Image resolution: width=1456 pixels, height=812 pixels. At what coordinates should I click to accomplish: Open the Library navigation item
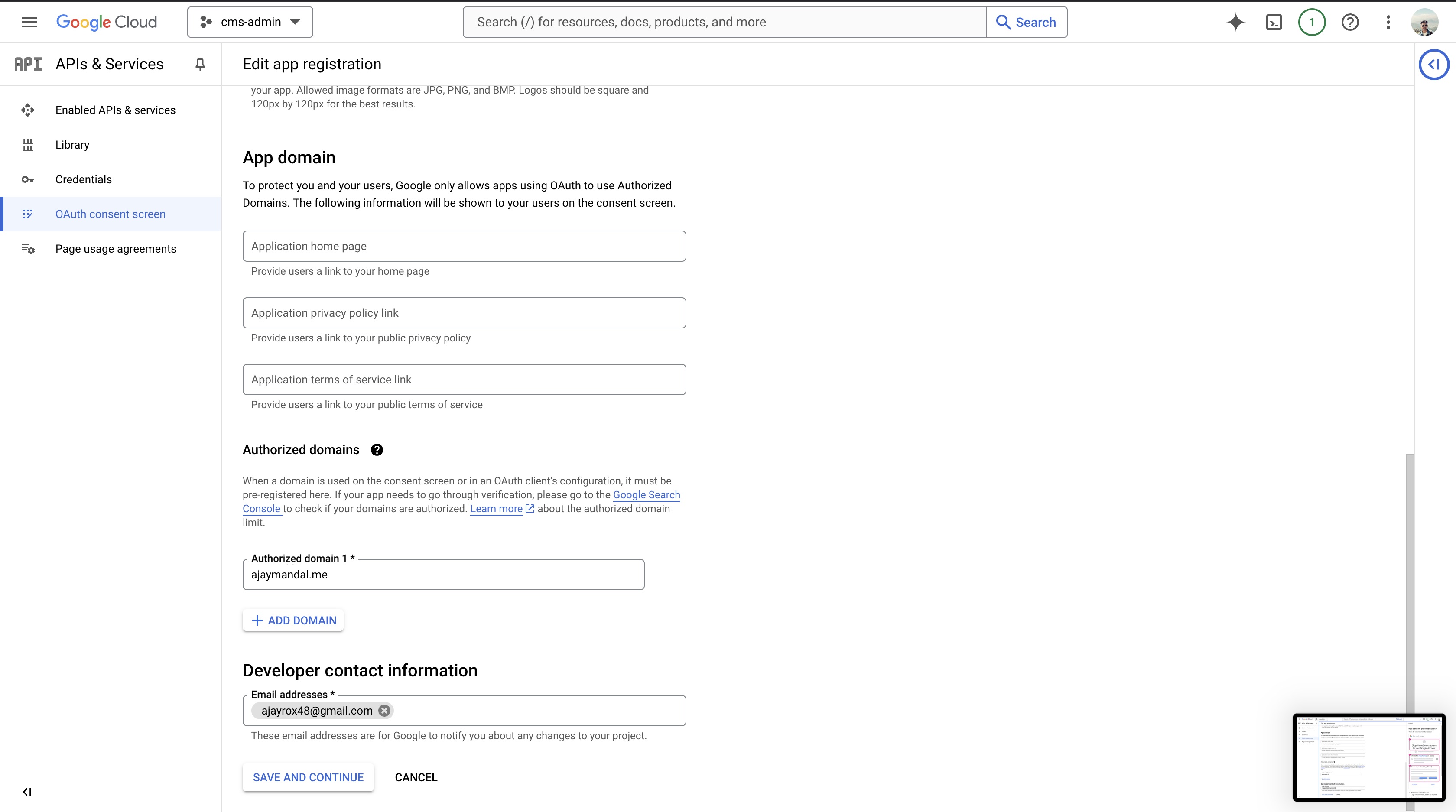[72, 145]
